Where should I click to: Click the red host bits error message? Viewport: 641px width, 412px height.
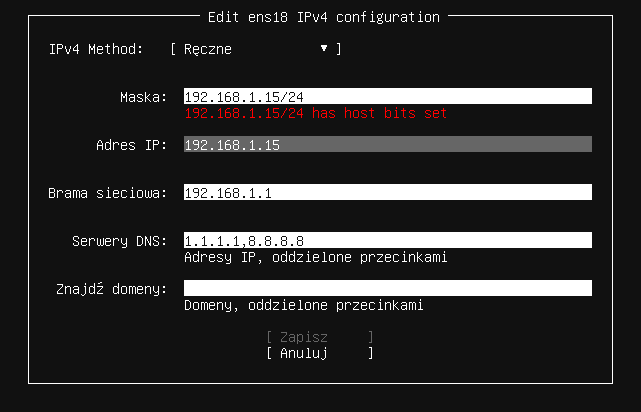click(315, 114)
